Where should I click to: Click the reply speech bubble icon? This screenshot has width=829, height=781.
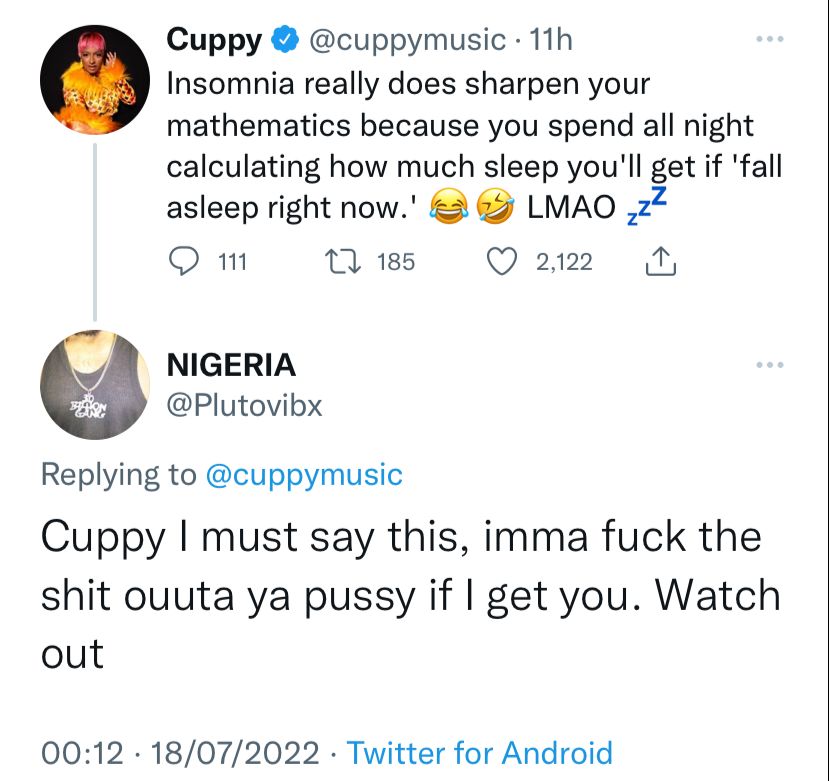pyautogui.click(x=183, y=262)
